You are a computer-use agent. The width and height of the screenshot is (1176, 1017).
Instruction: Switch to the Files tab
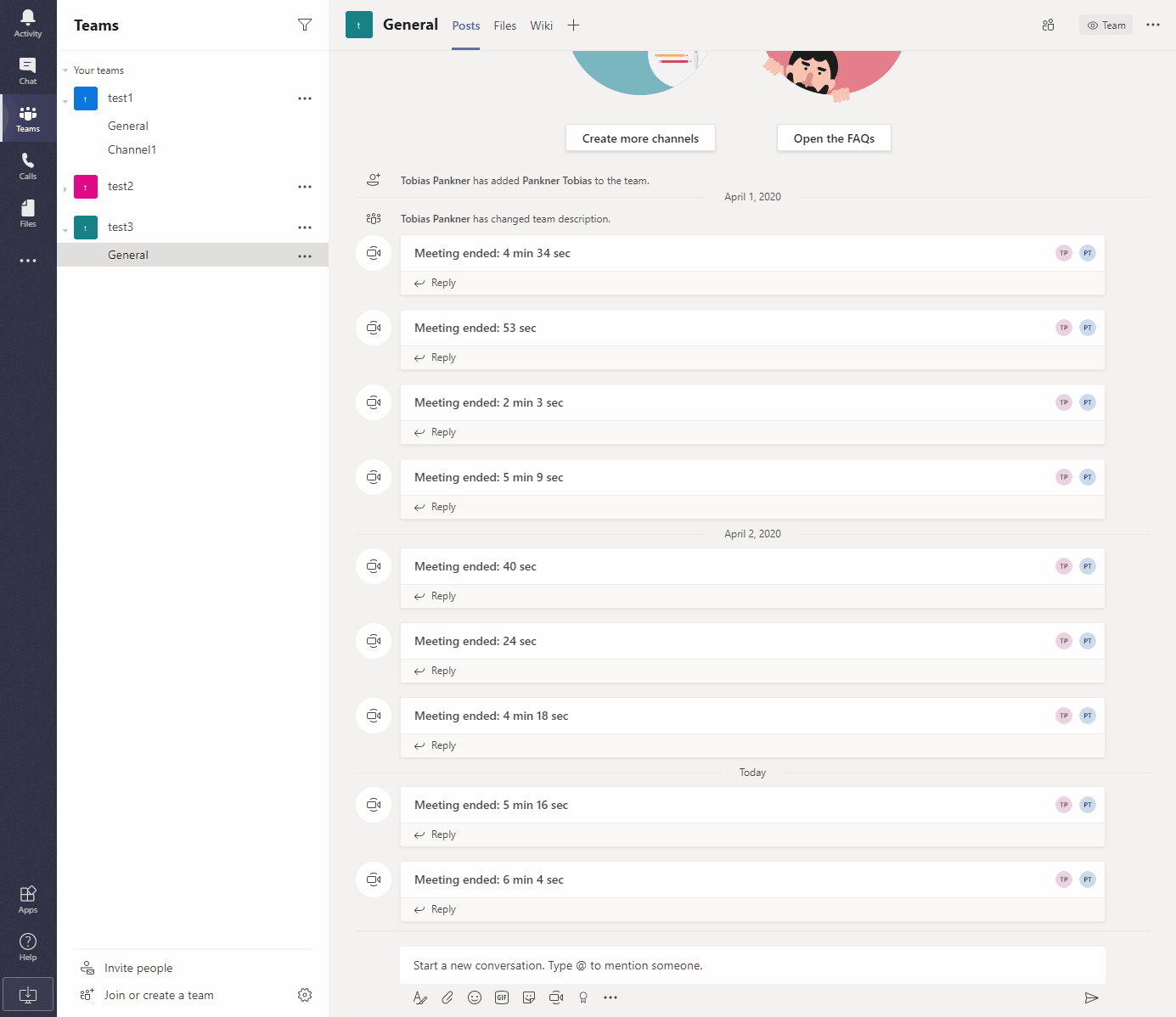505,26
